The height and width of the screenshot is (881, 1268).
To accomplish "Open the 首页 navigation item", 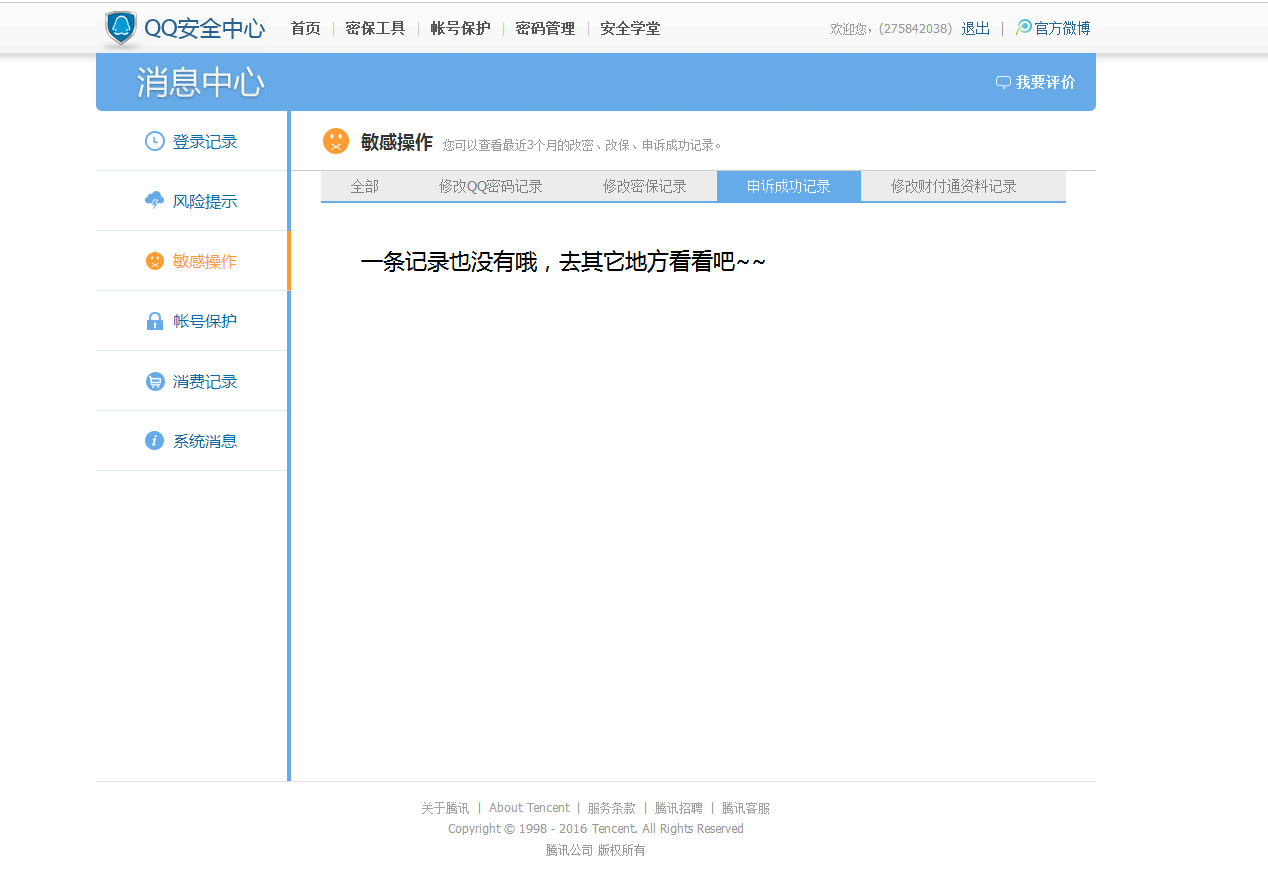I will point(305,28).
